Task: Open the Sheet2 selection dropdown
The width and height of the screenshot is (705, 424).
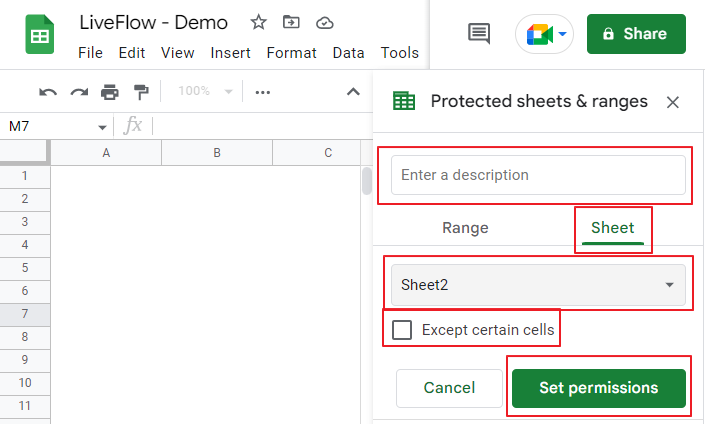Action: (x=538, y=285)
